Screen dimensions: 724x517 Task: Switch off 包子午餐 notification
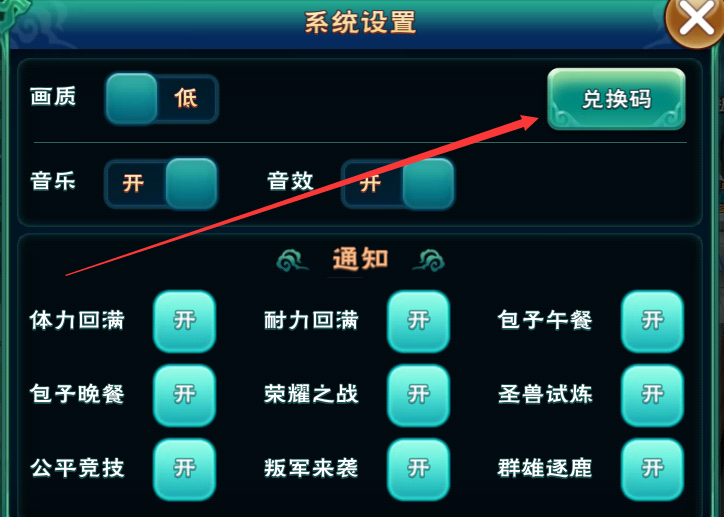652,321
